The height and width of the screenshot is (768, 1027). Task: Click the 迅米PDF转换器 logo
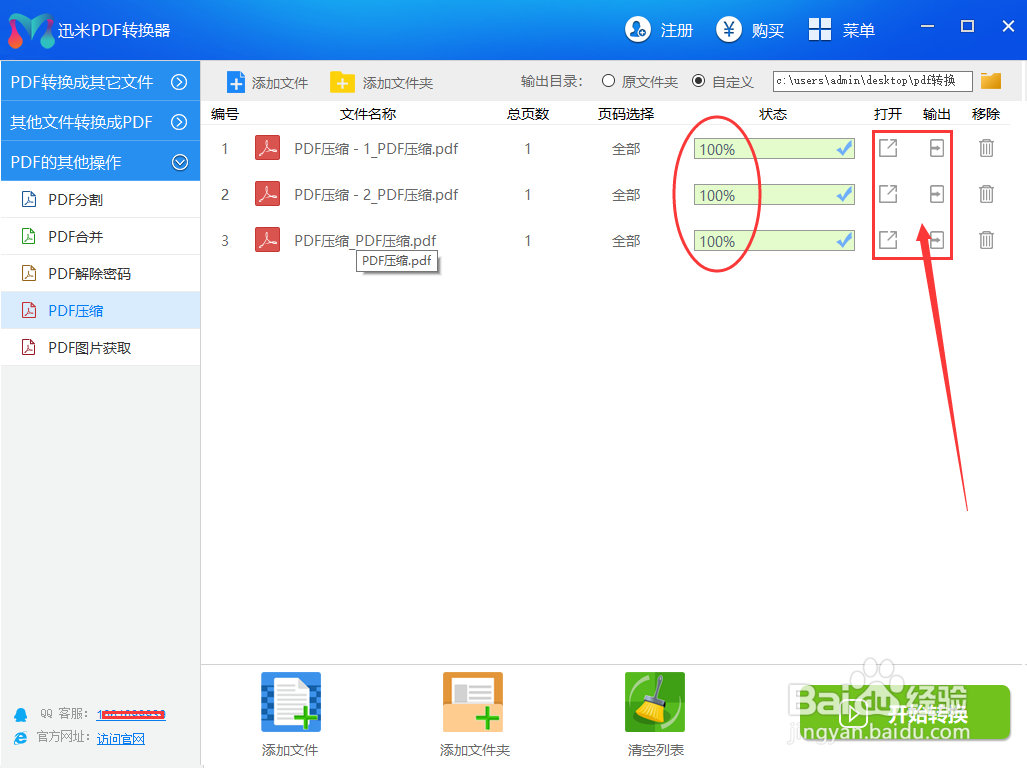point(31,31)
